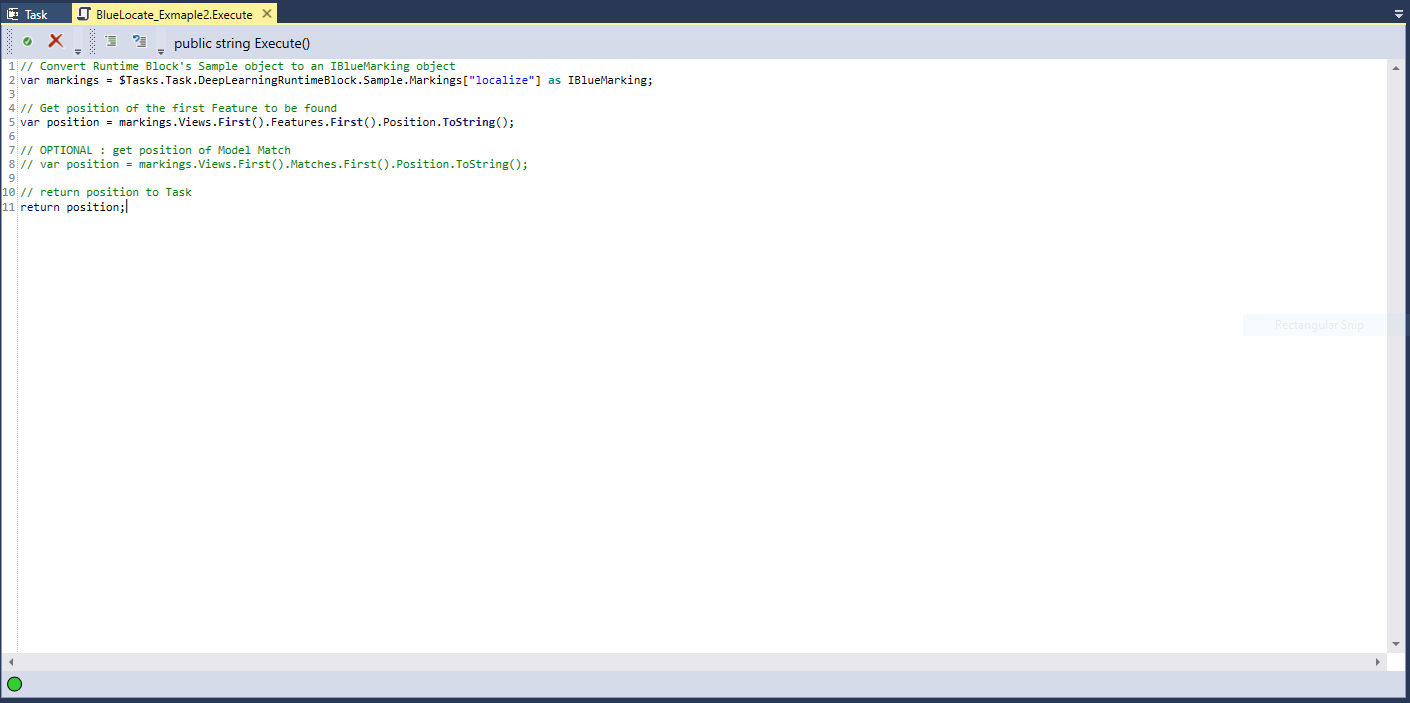
Task: Click the red X cancel script icon
Action: click(56, 41)
